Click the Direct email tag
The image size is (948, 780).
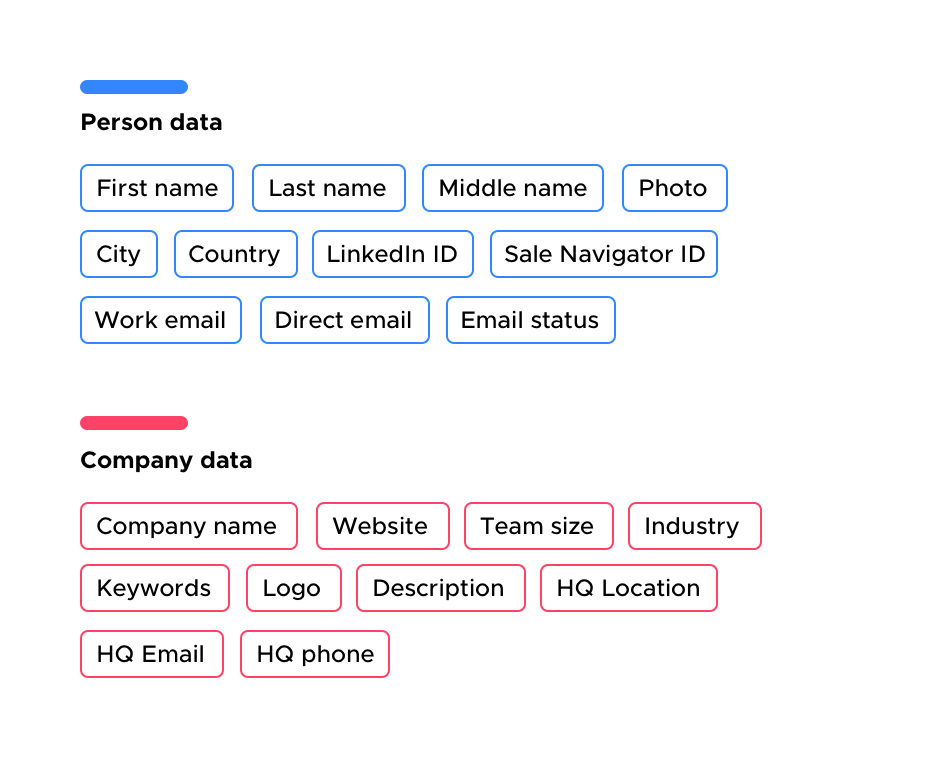[344, 320]
